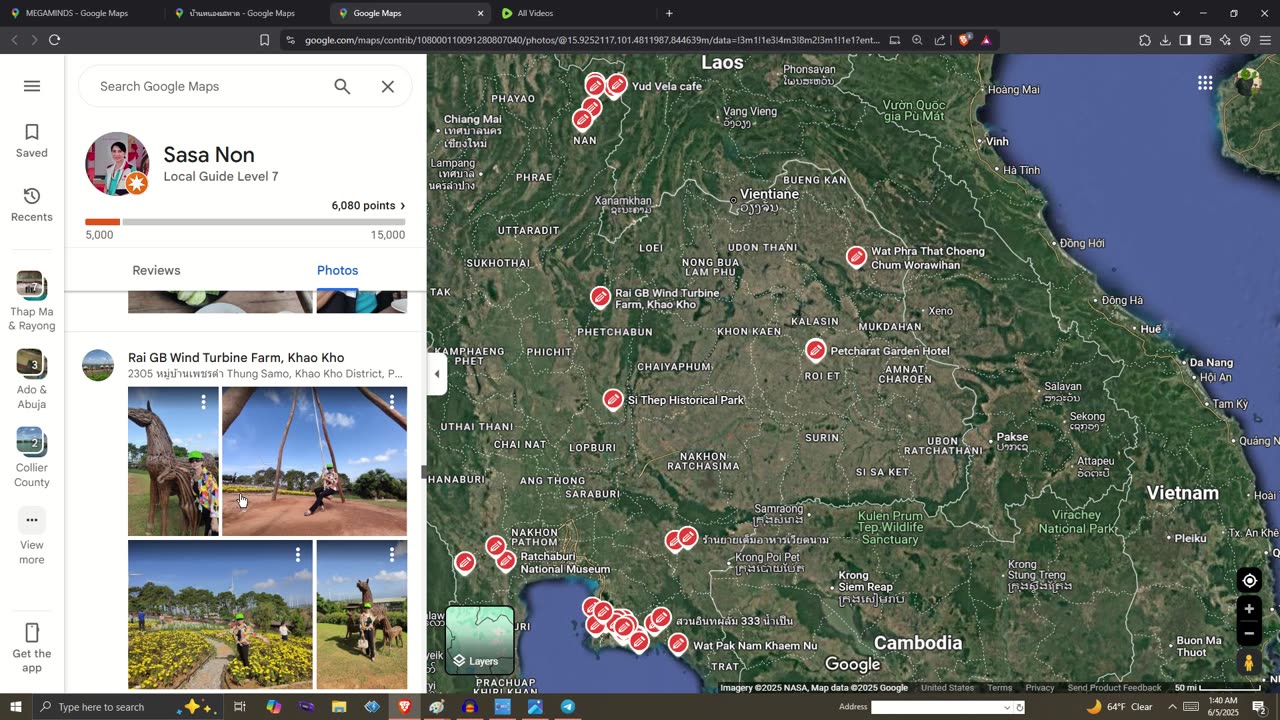The width and height of the screenshot is (1280, 720).
Task: Switch to the All Videos browser tab
Action: pyautogui.click(x=535, y=13)
